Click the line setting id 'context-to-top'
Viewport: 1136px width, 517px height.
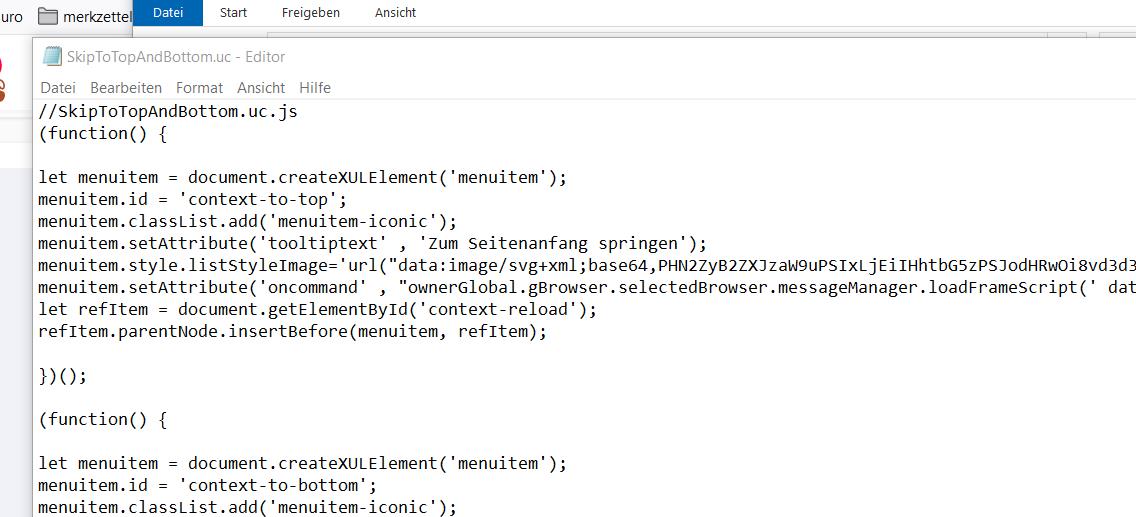[192, 199]
